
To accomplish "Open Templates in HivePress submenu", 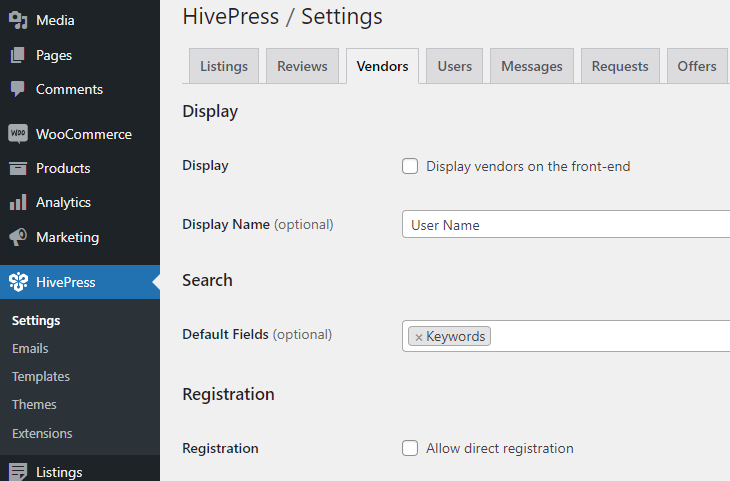I will [x=41, y=376].
